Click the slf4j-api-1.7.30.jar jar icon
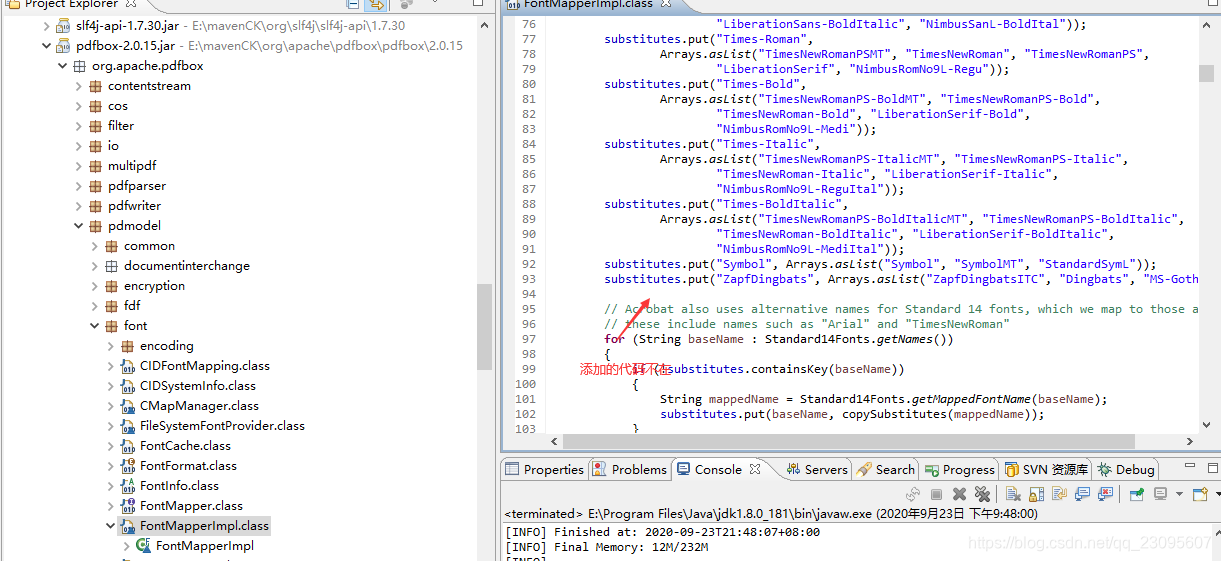Viewport: 1221px width, 561px height. (64, 26)
